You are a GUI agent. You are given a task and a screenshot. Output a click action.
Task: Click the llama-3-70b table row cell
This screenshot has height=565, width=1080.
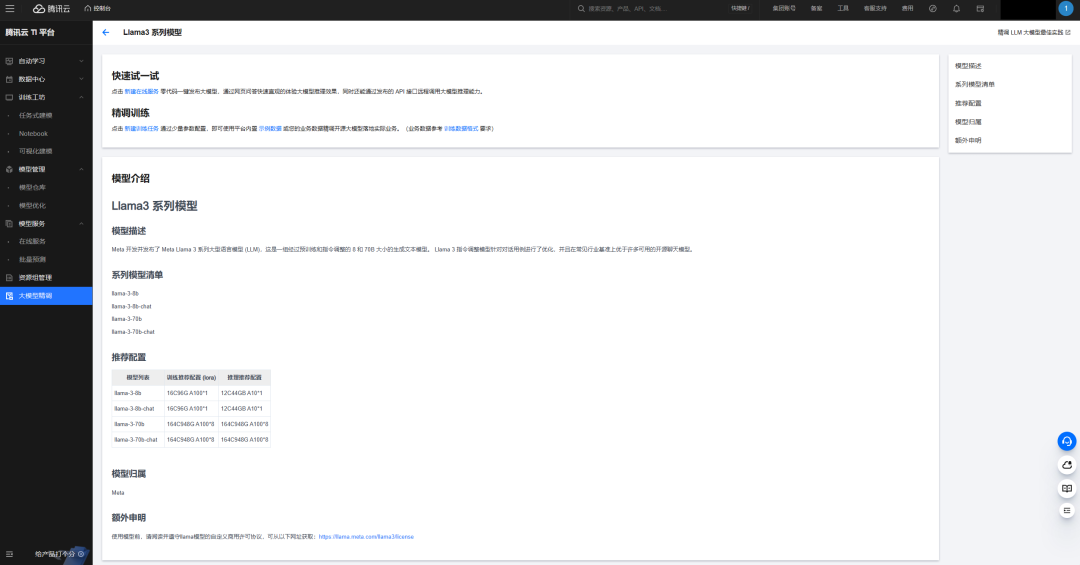pos(138,424)
